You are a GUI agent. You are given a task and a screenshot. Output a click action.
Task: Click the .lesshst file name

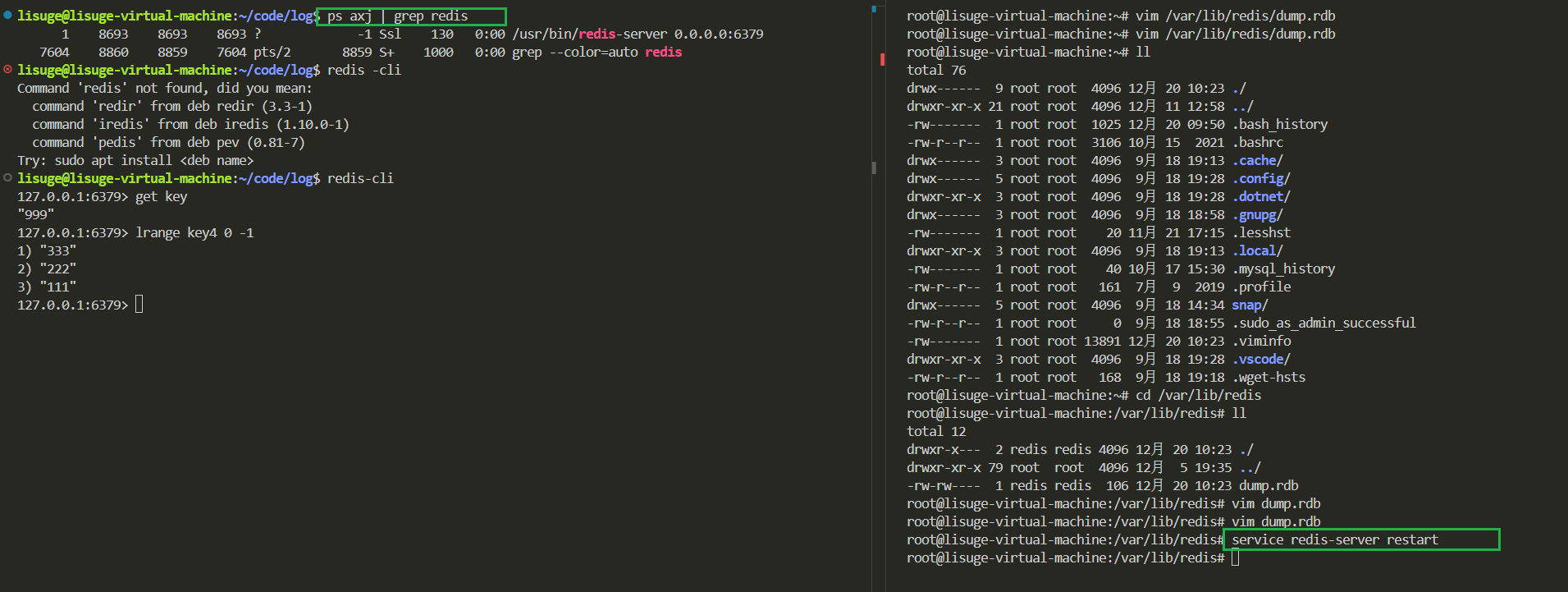point(1261,232)
